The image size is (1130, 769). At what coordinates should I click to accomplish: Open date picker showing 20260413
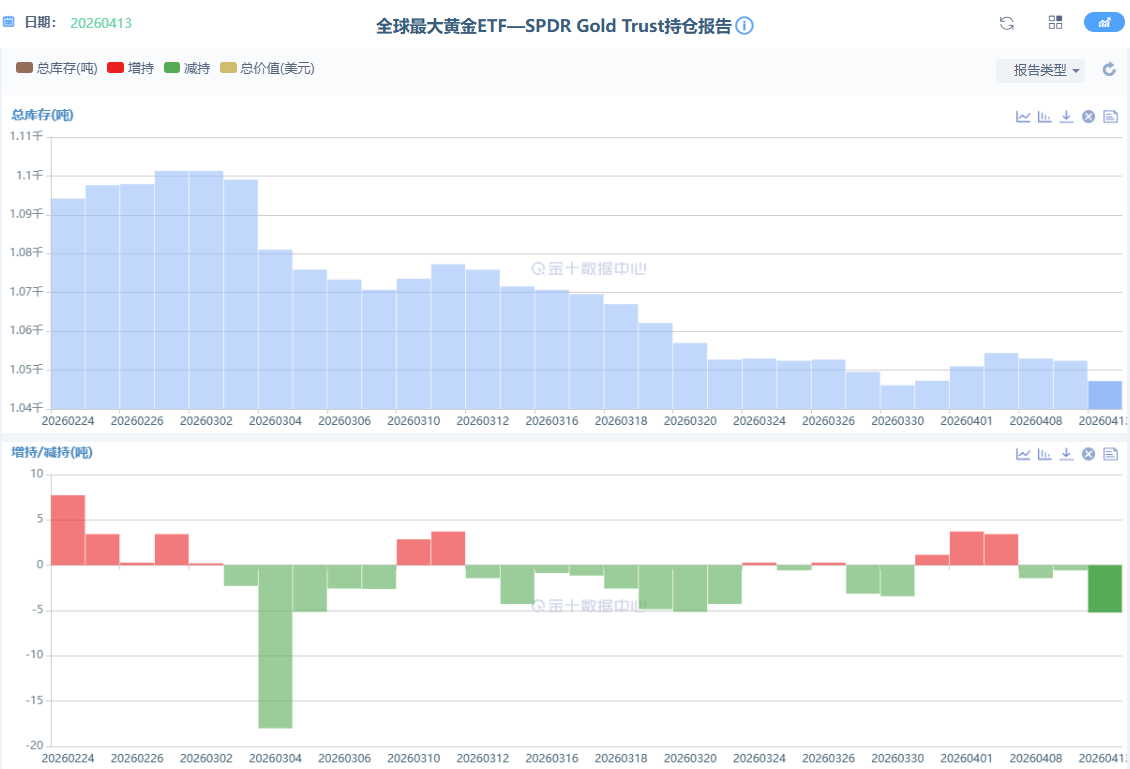[x=101, y=23]
